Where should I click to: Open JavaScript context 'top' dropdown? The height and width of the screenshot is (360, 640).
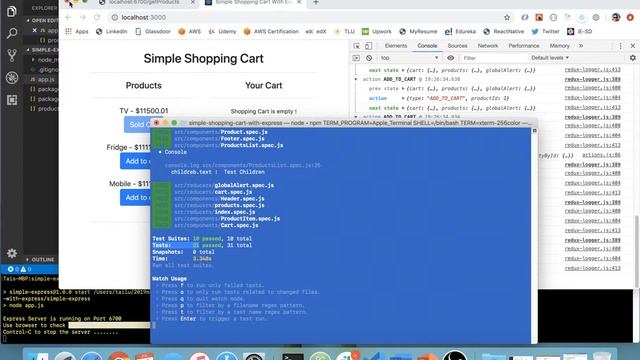409,58
